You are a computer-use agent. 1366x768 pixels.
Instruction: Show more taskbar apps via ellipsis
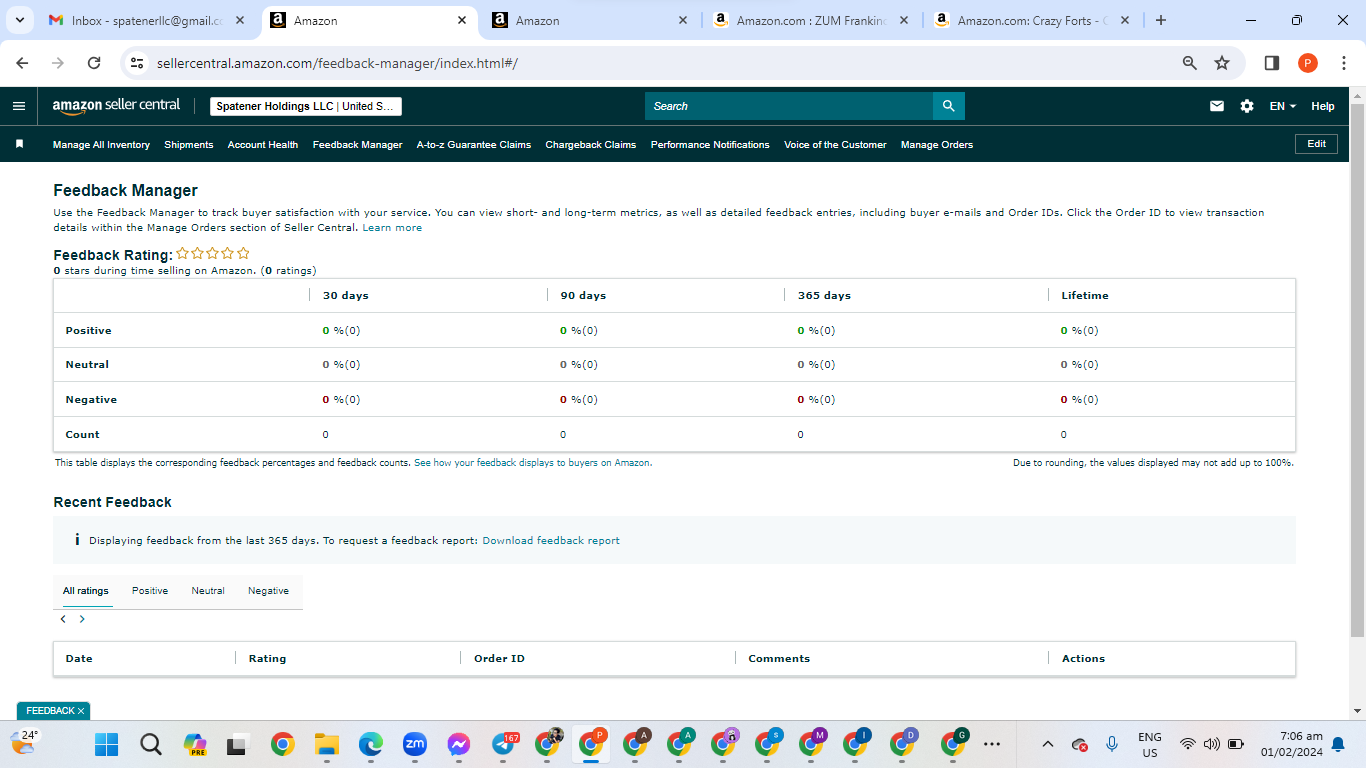click(992, 744)
